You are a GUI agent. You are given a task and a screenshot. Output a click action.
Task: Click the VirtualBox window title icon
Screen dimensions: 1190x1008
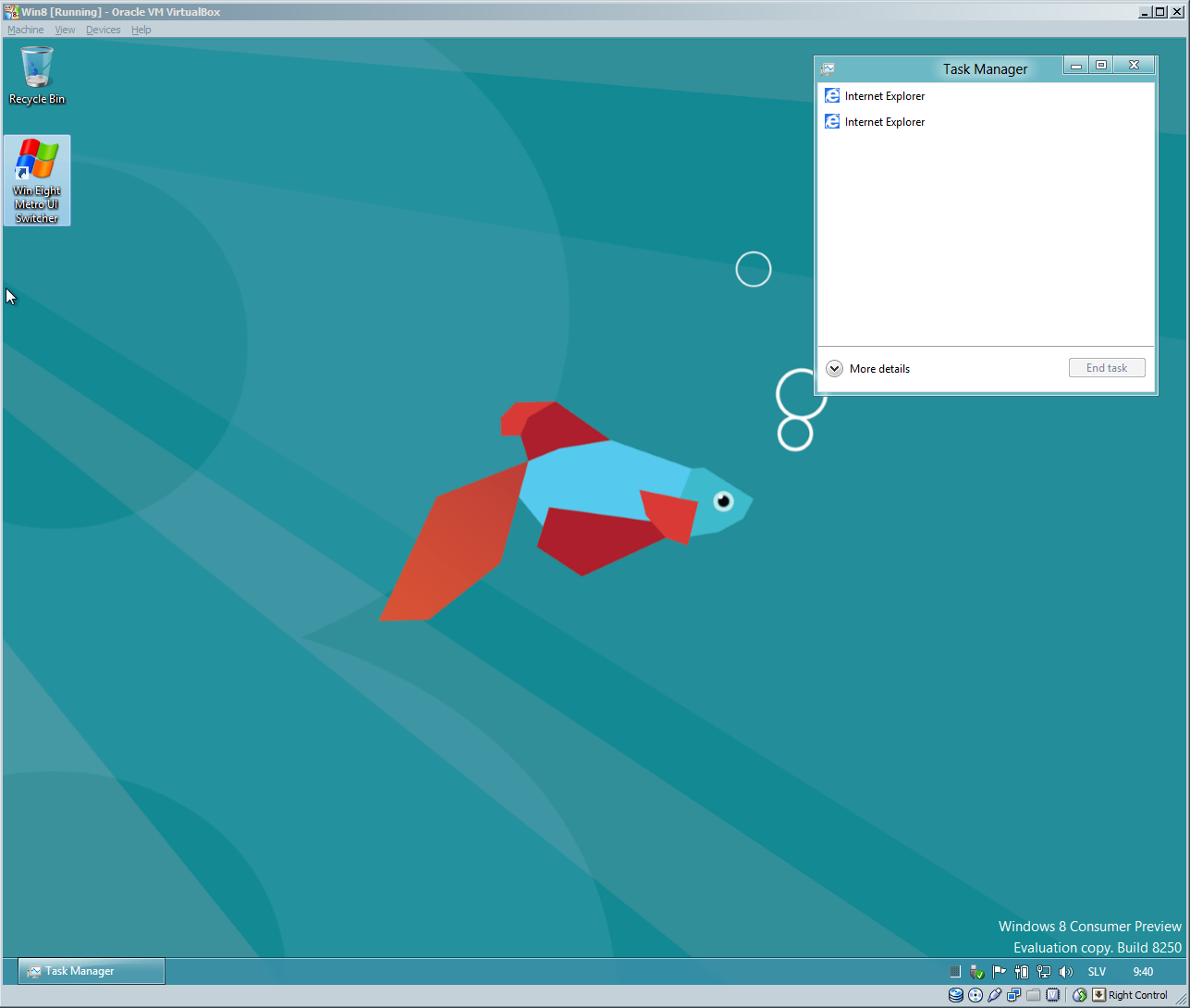coord(11,12)
